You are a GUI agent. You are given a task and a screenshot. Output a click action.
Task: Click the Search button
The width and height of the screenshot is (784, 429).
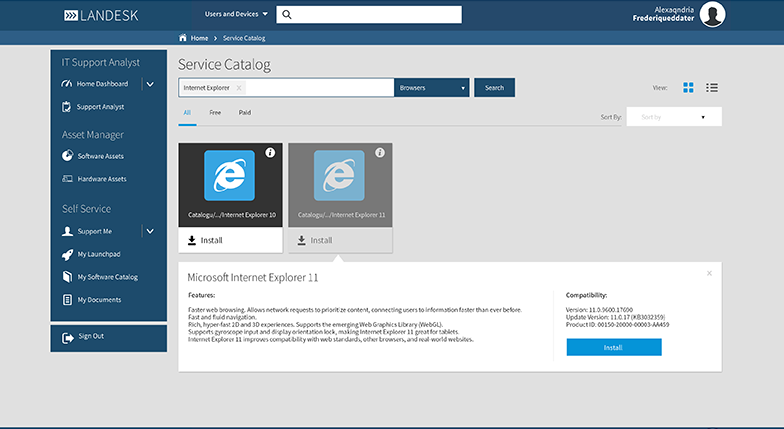click(494, 88)
